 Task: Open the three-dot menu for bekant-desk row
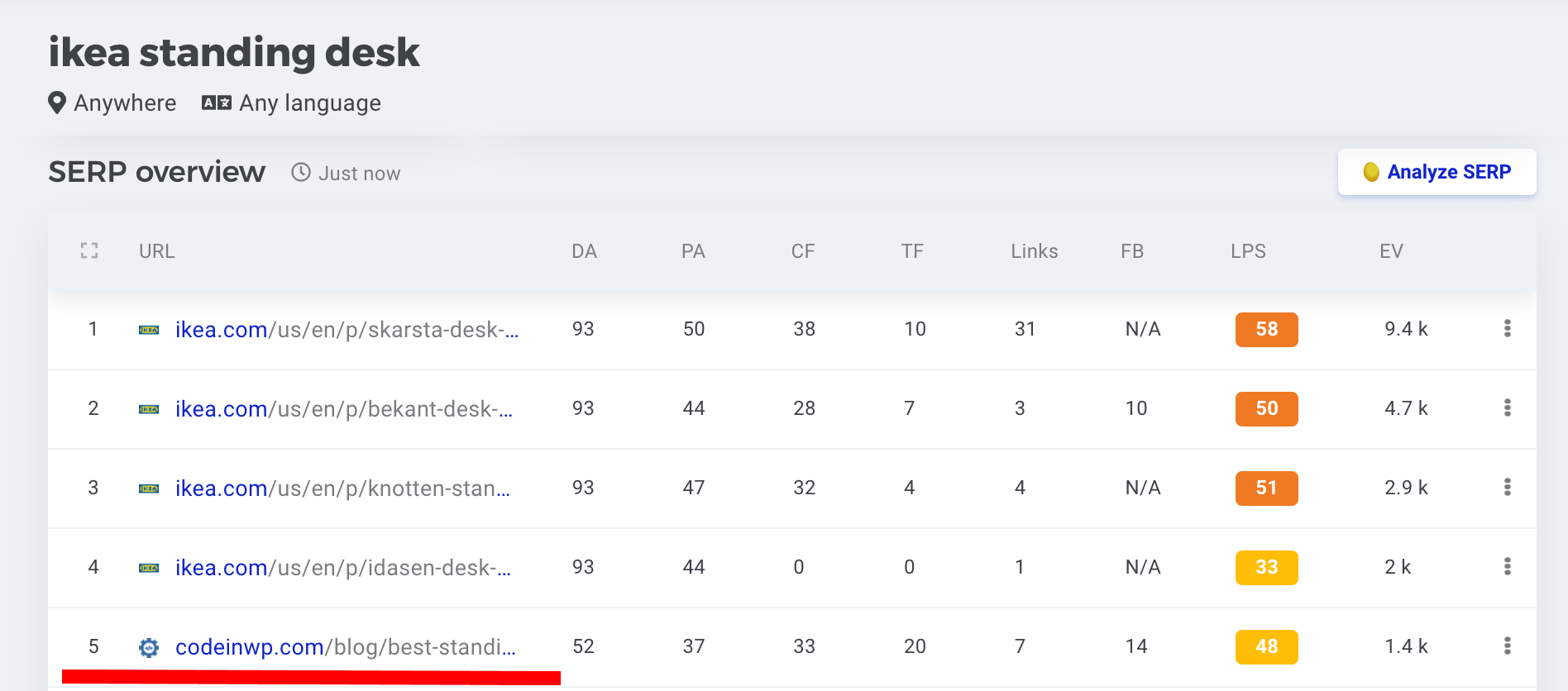pyautogui.click(x=1508, y=408)
